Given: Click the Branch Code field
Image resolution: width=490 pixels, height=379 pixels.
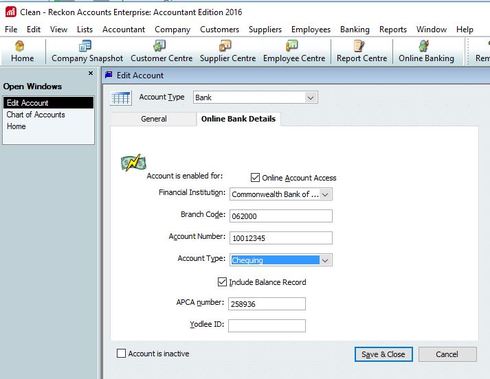Looking at the screenshot, I should click(281, 216).
